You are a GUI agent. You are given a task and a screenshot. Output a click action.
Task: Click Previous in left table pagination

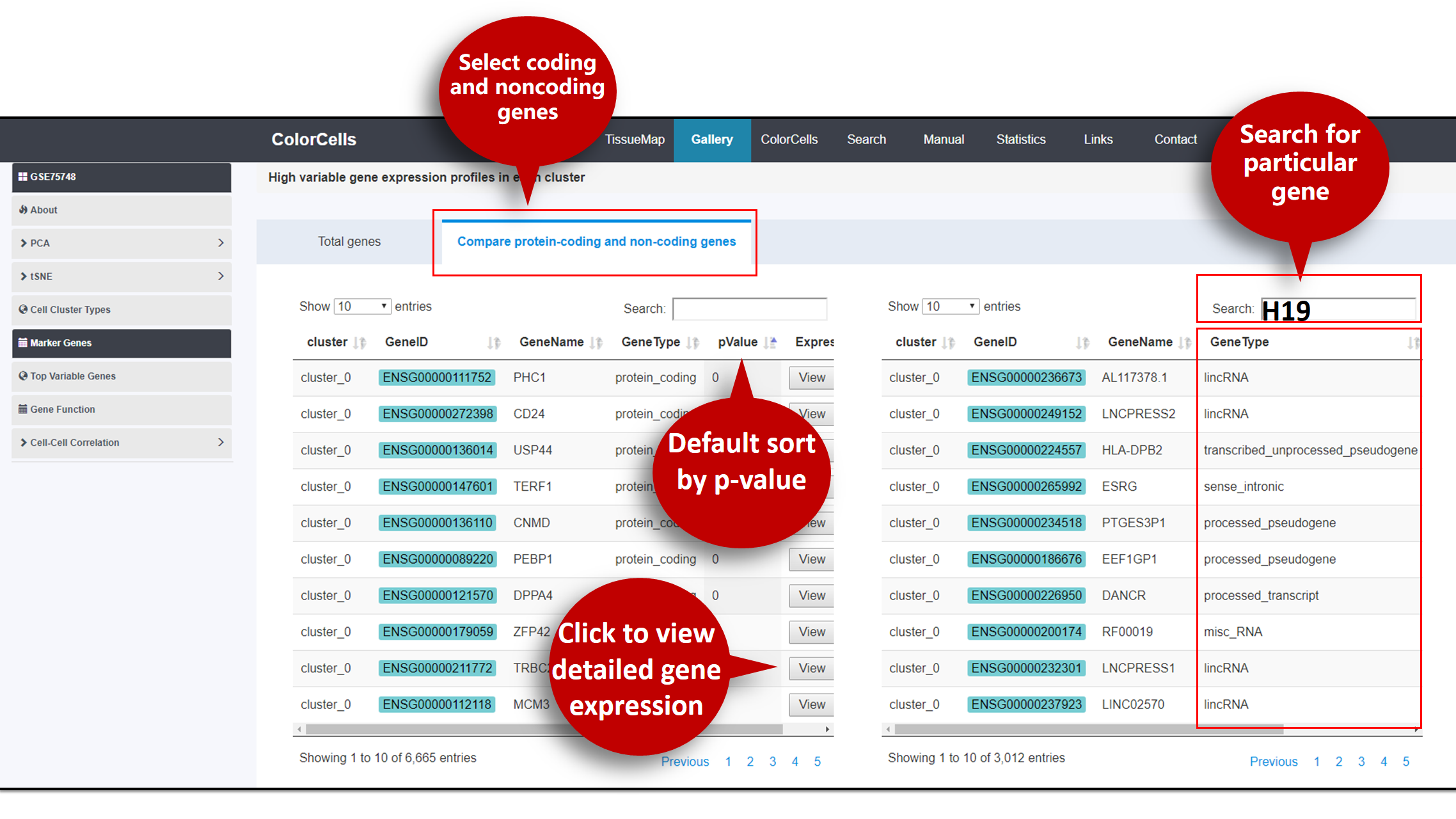coord(684,761)
